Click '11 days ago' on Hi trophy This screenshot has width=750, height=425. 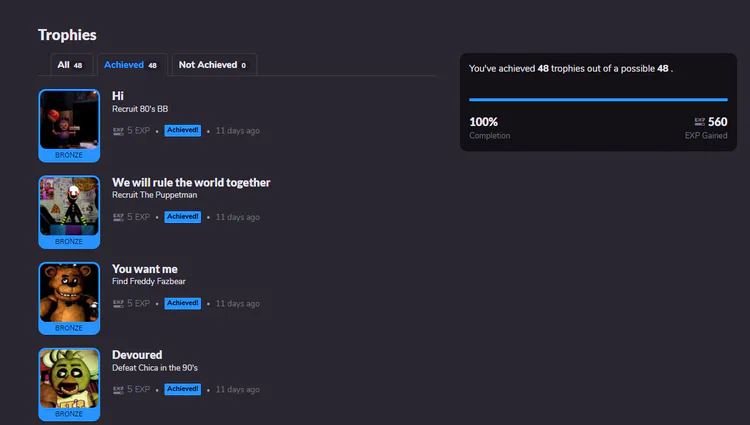238,131
